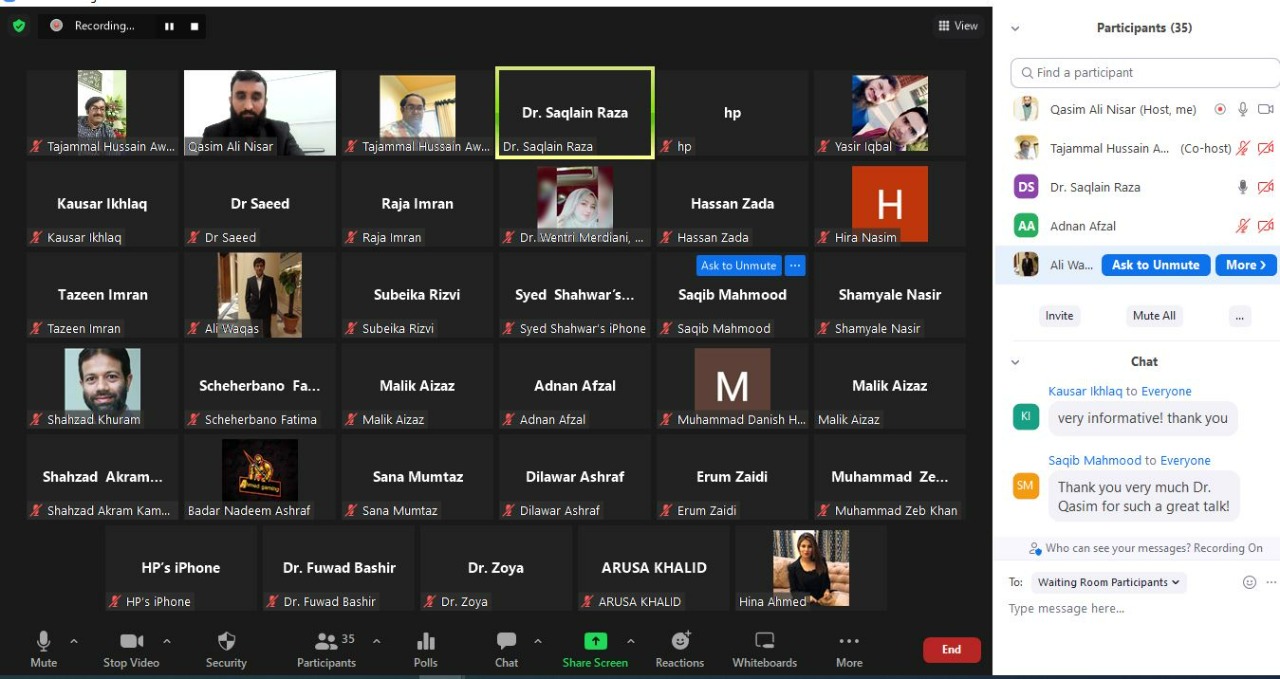Stop the recording with the stop button
This screenshot has width=1280, height=679.
[194, 26]
